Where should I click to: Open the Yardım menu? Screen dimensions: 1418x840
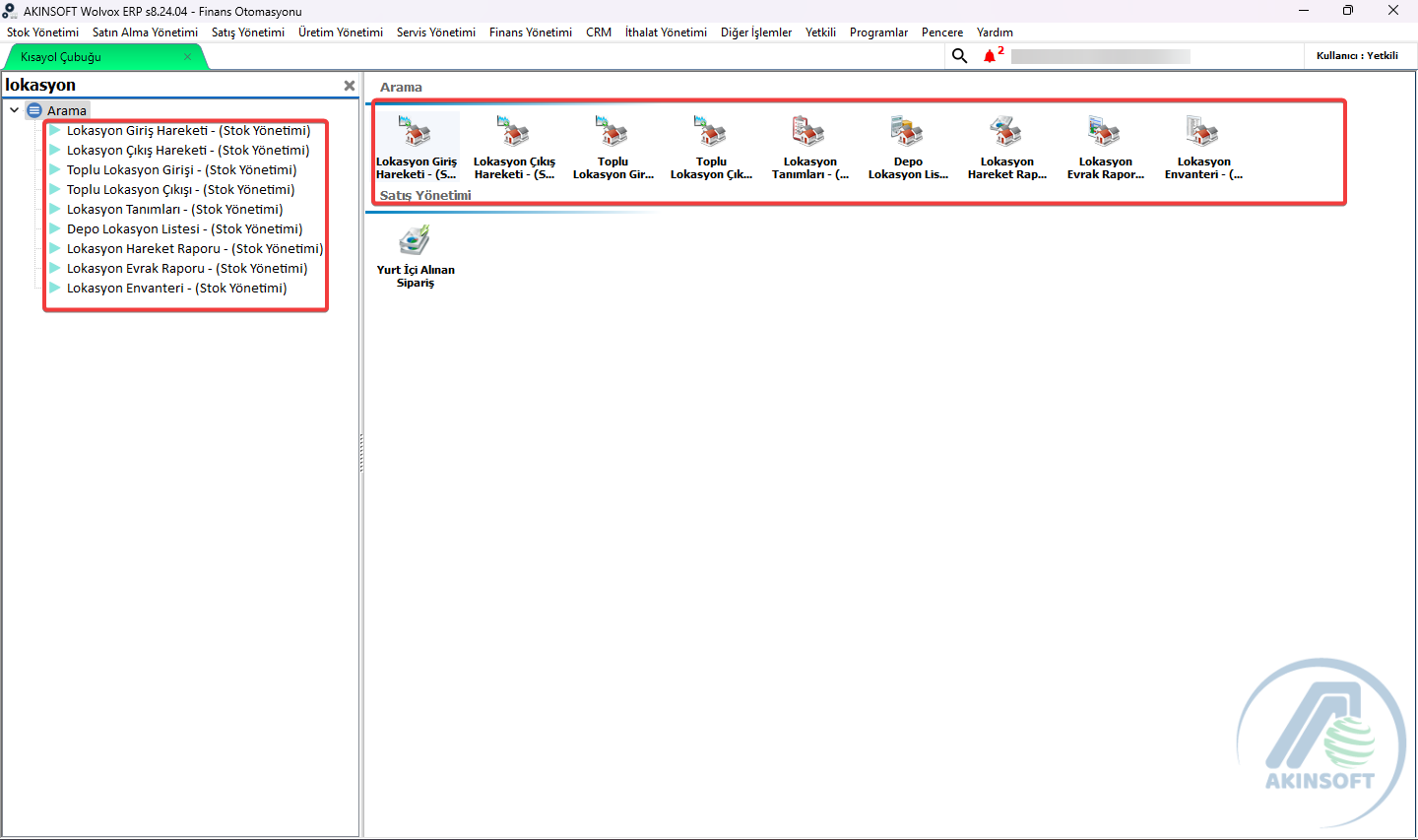point(995,32)
